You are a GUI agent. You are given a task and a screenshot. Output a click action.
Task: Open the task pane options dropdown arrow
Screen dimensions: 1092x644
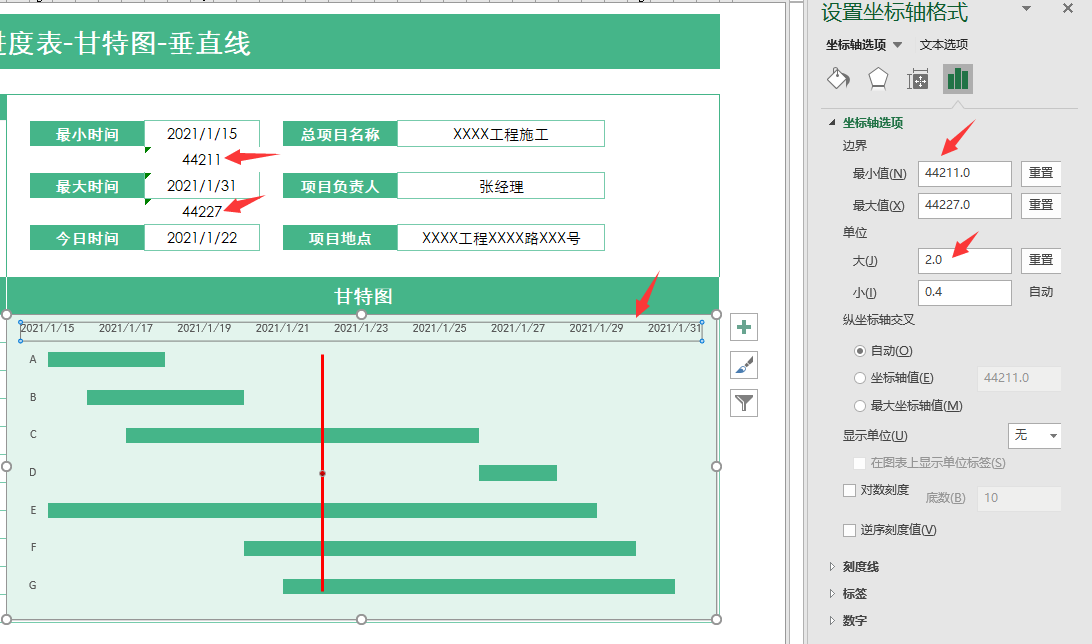(x=1027, y=8)
